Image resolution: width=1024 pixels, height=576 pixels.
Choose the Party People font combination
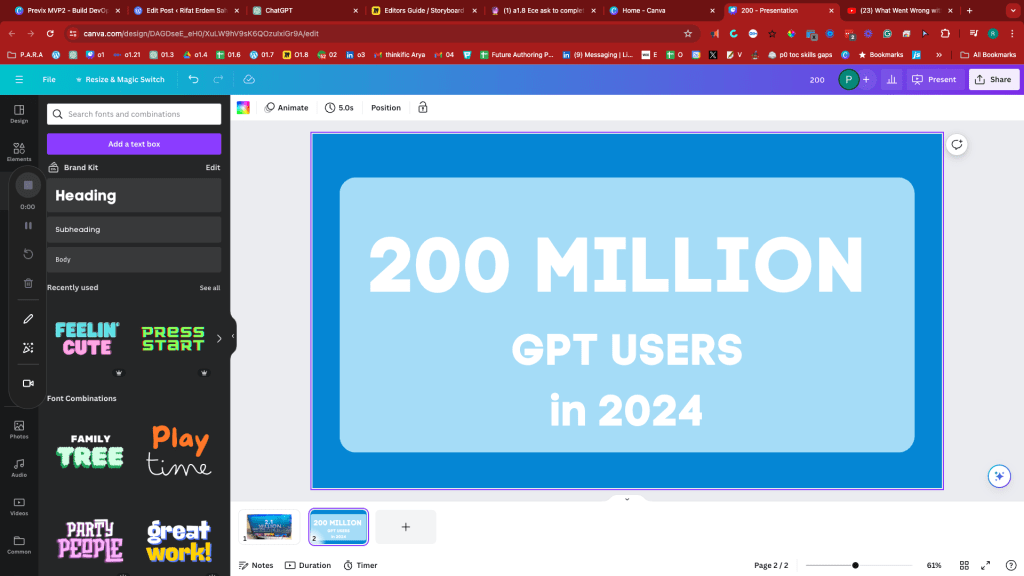click(90, 541)
